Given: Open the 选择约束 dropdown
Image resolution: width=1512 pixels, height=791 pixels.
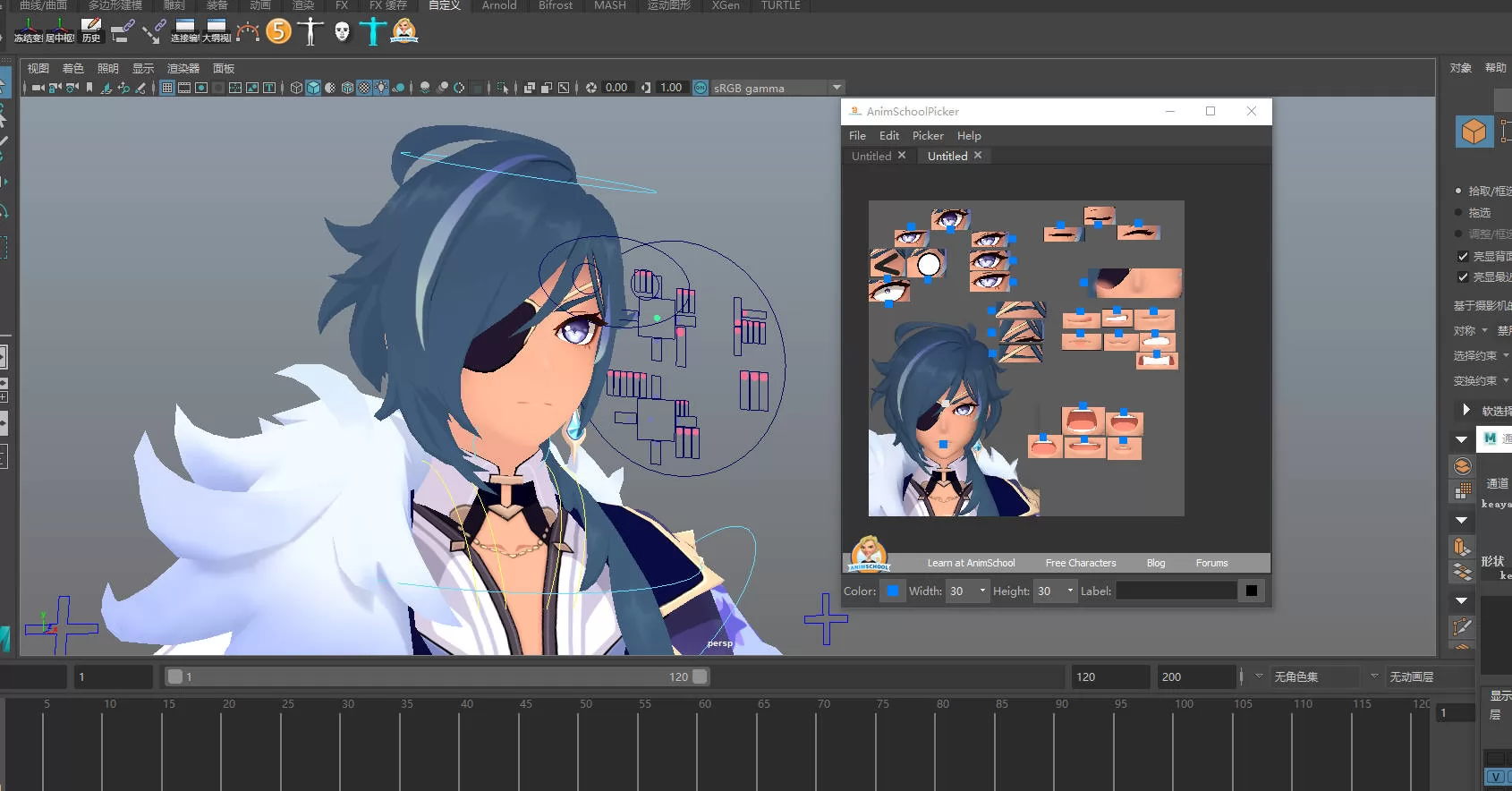Looking at the screenshot, I should click(1481, 356).
